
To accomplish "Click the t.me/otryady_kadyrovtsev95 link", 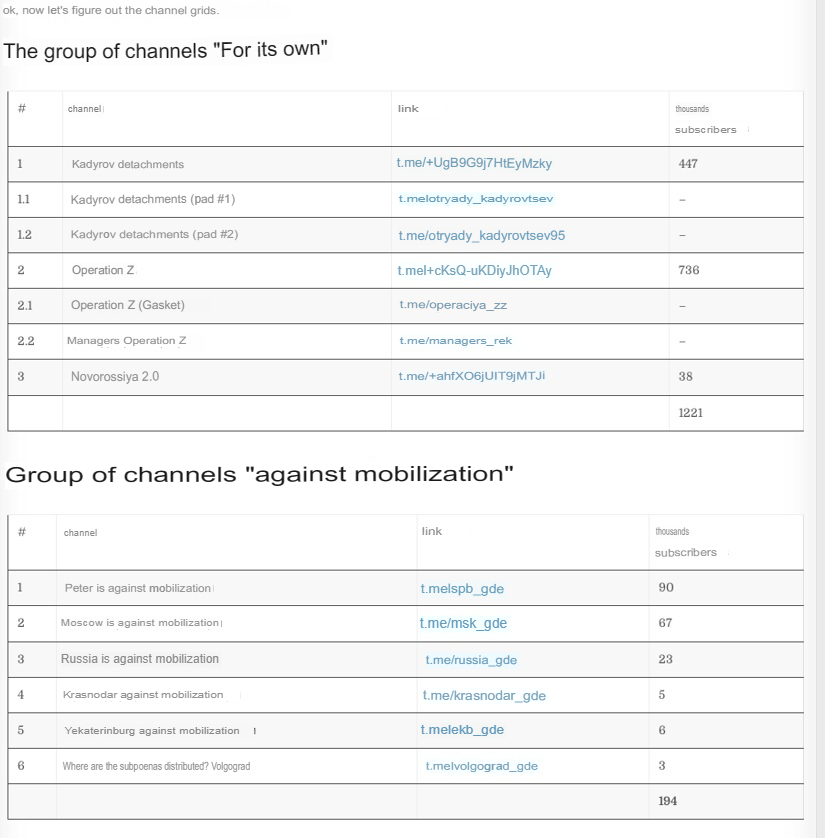I will (481, 235).
